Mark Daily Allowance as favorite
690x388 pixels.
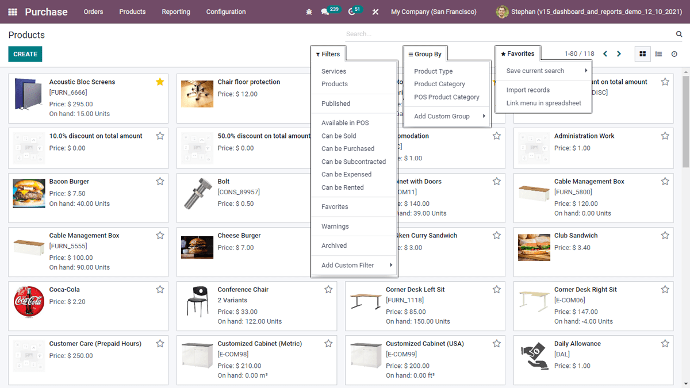(x=665, y=344)
